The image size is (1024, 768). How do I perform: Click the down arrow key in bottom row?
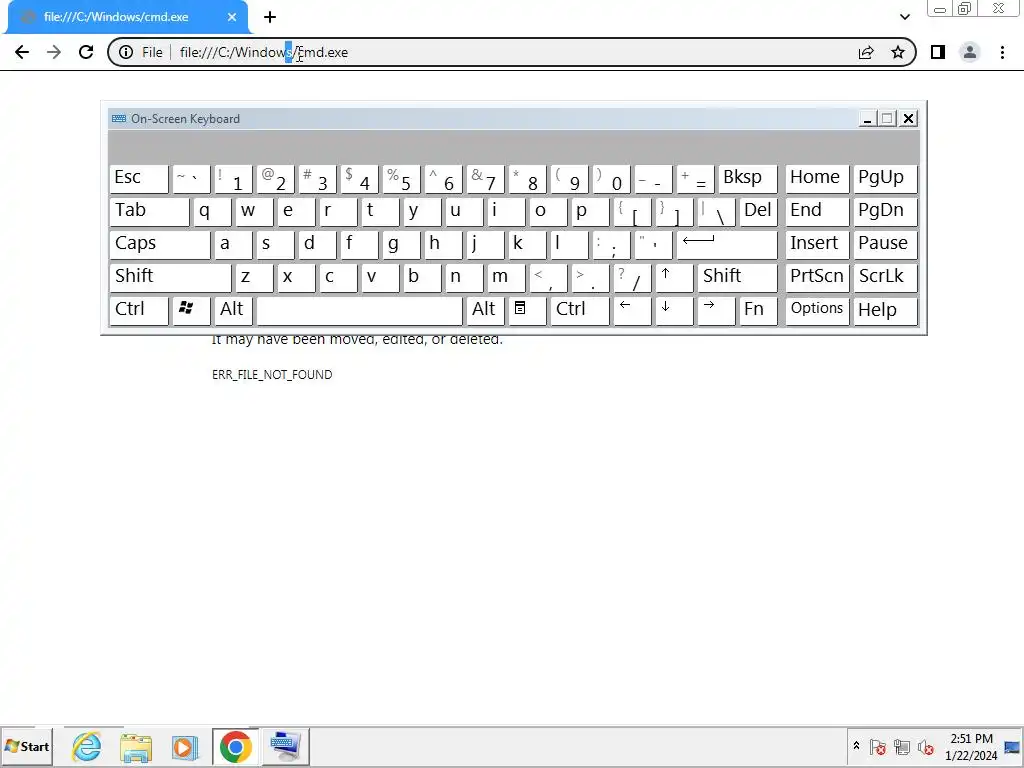[x=674, y=310]
